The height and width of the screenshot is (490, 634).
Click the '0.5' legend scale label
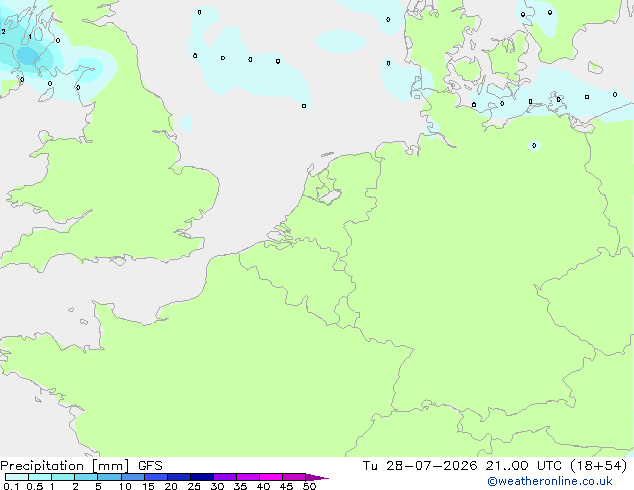click(35, 486)
